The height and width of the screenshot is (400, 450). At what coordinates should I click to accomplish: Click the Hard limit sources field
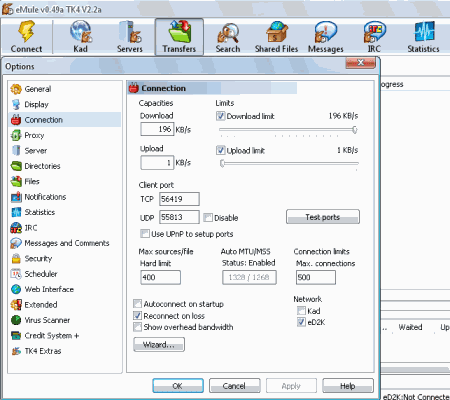[161, 277]
